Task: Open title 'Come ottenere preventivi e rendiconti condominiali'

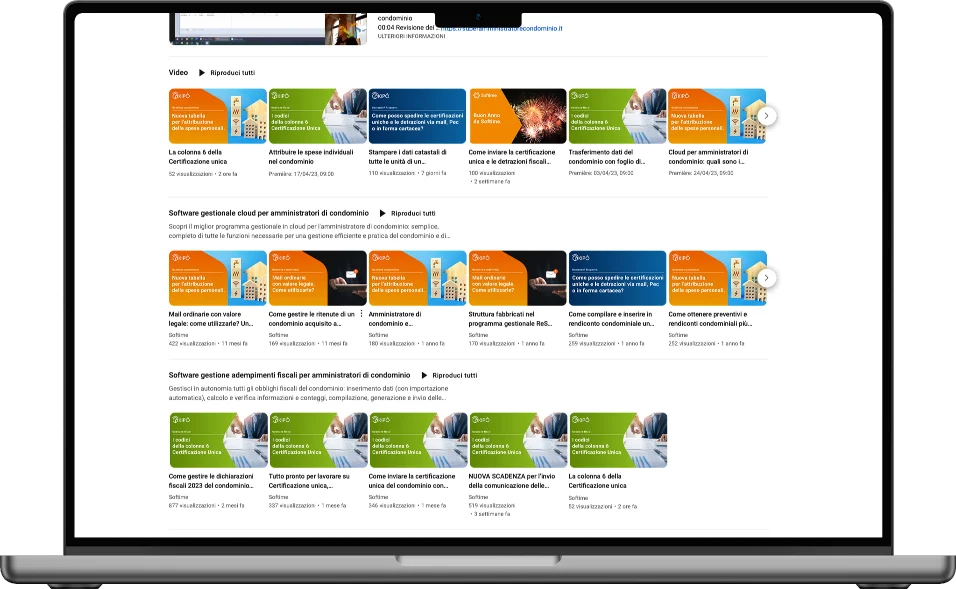Action: click(710, 319)
